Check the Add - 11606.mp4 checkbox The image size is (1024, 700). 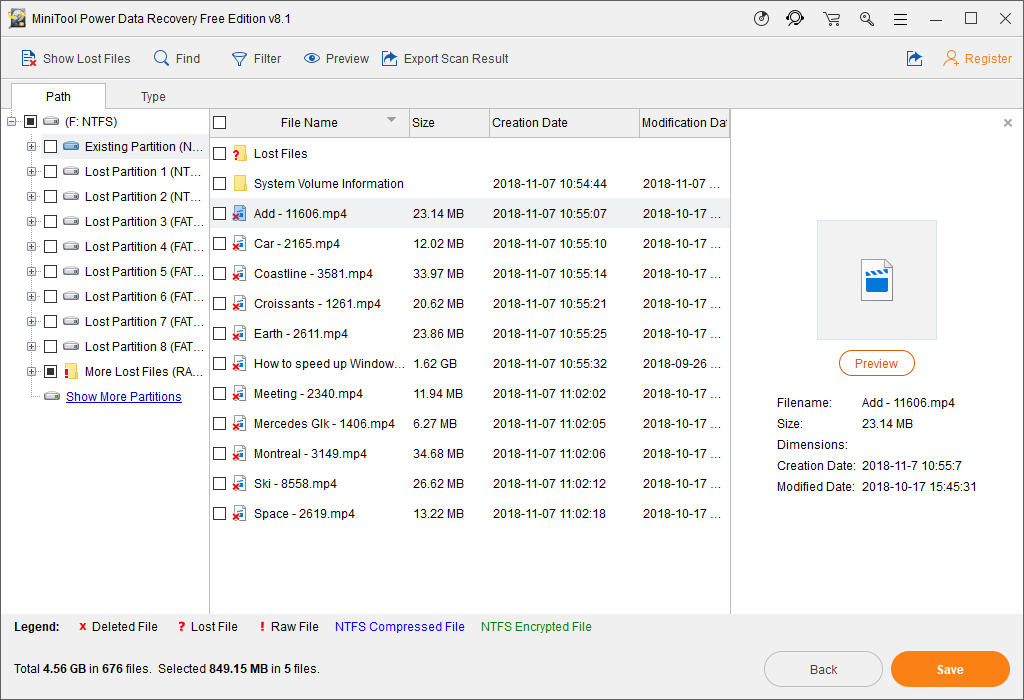click(x=220, y=214)
